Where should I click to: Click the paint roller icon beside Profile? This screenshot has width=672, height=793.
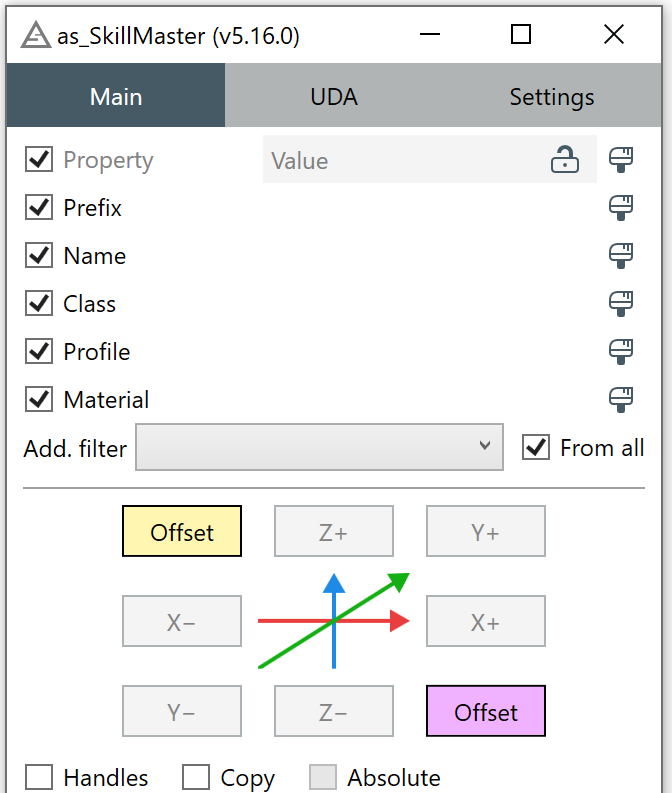click(x=621, y=352)
